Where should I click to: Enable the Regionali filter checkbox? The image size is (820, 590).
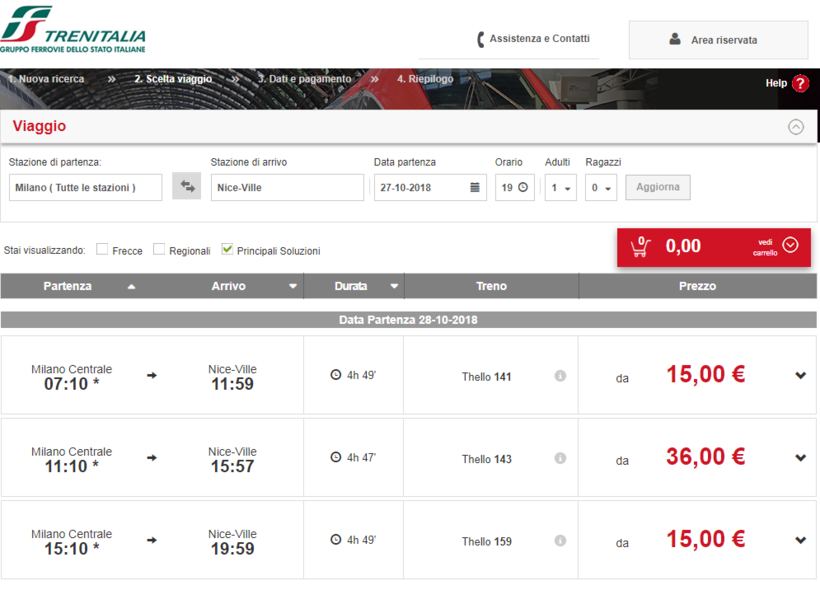click(x=159, y=250)
